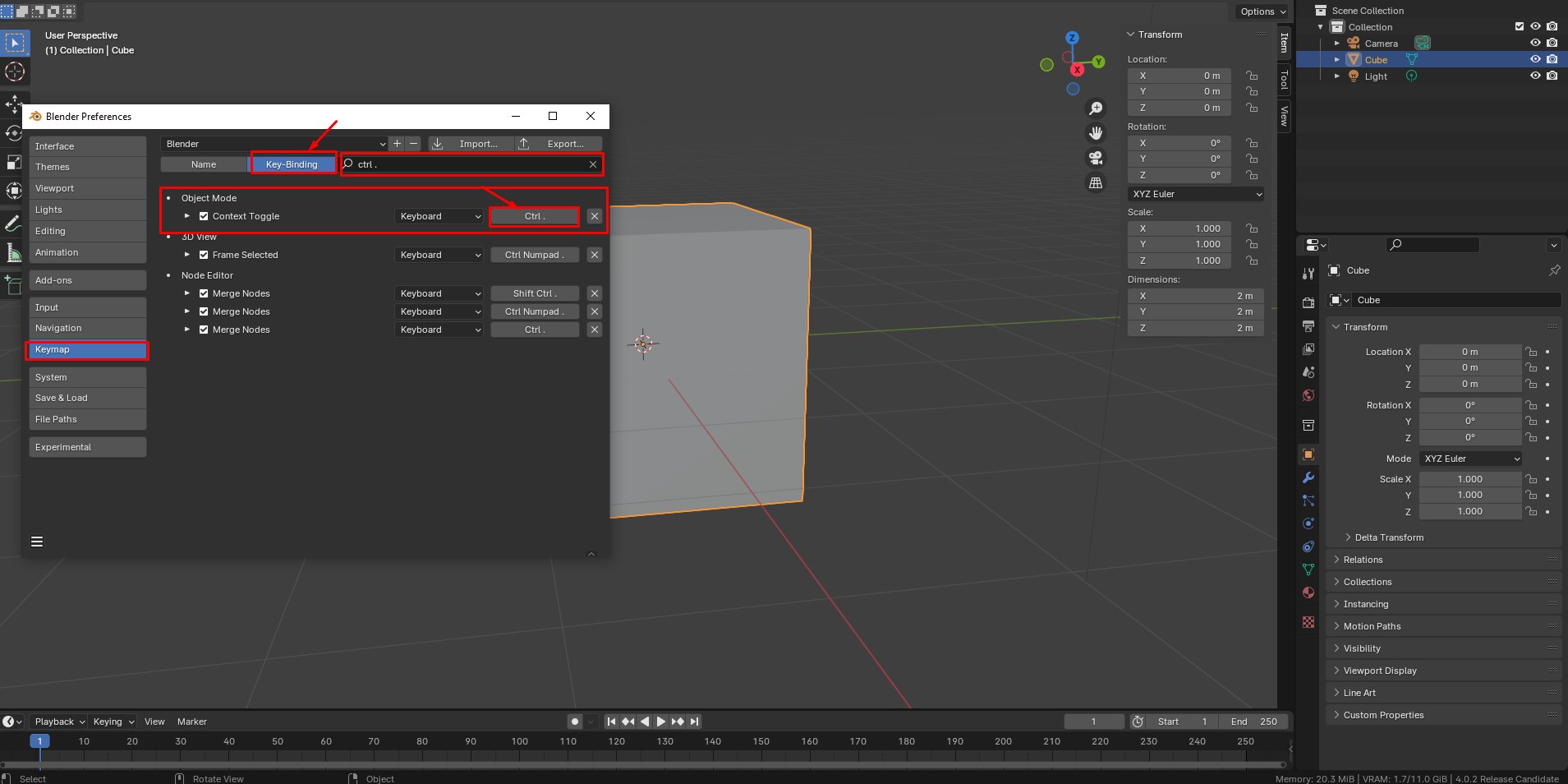Open the View Layer properties icon
This screenshot has width=1568, height=784.
point(1308,349)
